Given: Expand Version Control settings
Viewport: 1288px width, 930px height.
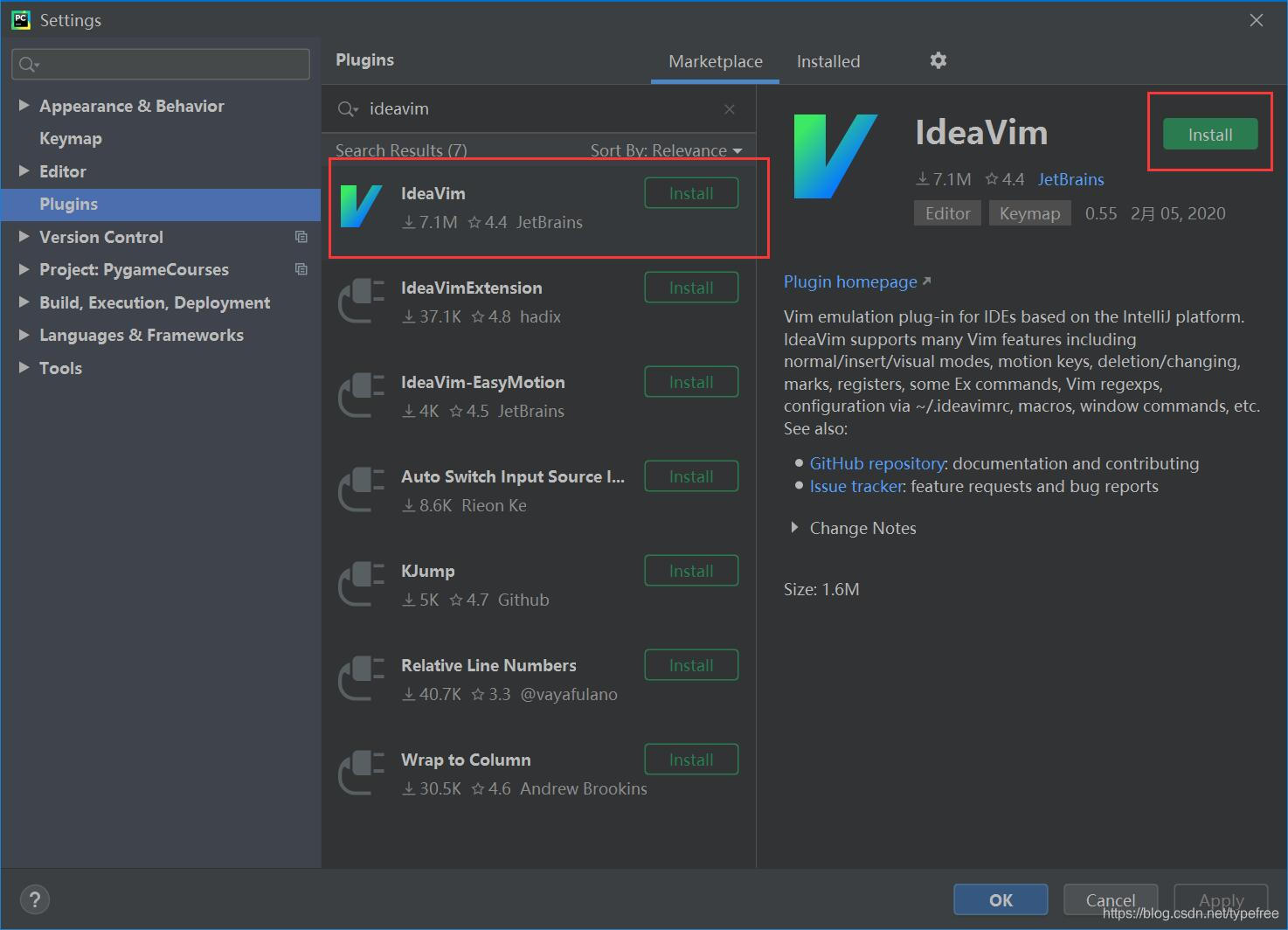Looking at the screenshot, I should [x=24, y=236].
